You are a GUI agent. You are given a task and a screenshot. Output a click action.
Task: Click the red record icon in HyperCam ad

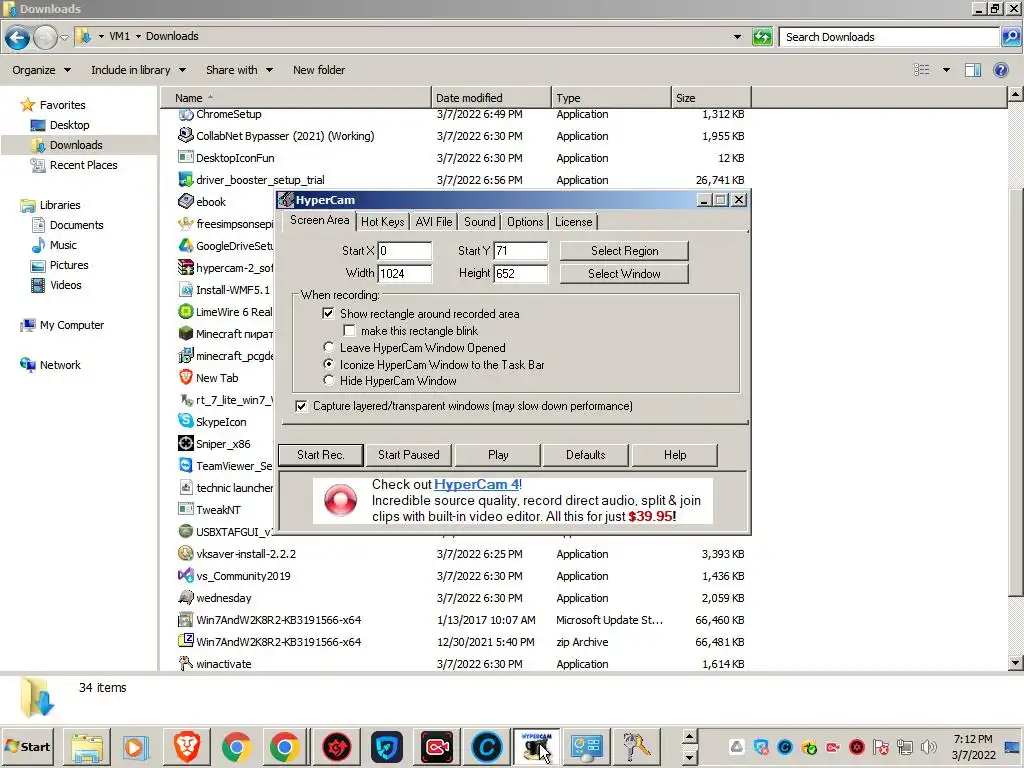pyautogui.click(x=340, y=501)
